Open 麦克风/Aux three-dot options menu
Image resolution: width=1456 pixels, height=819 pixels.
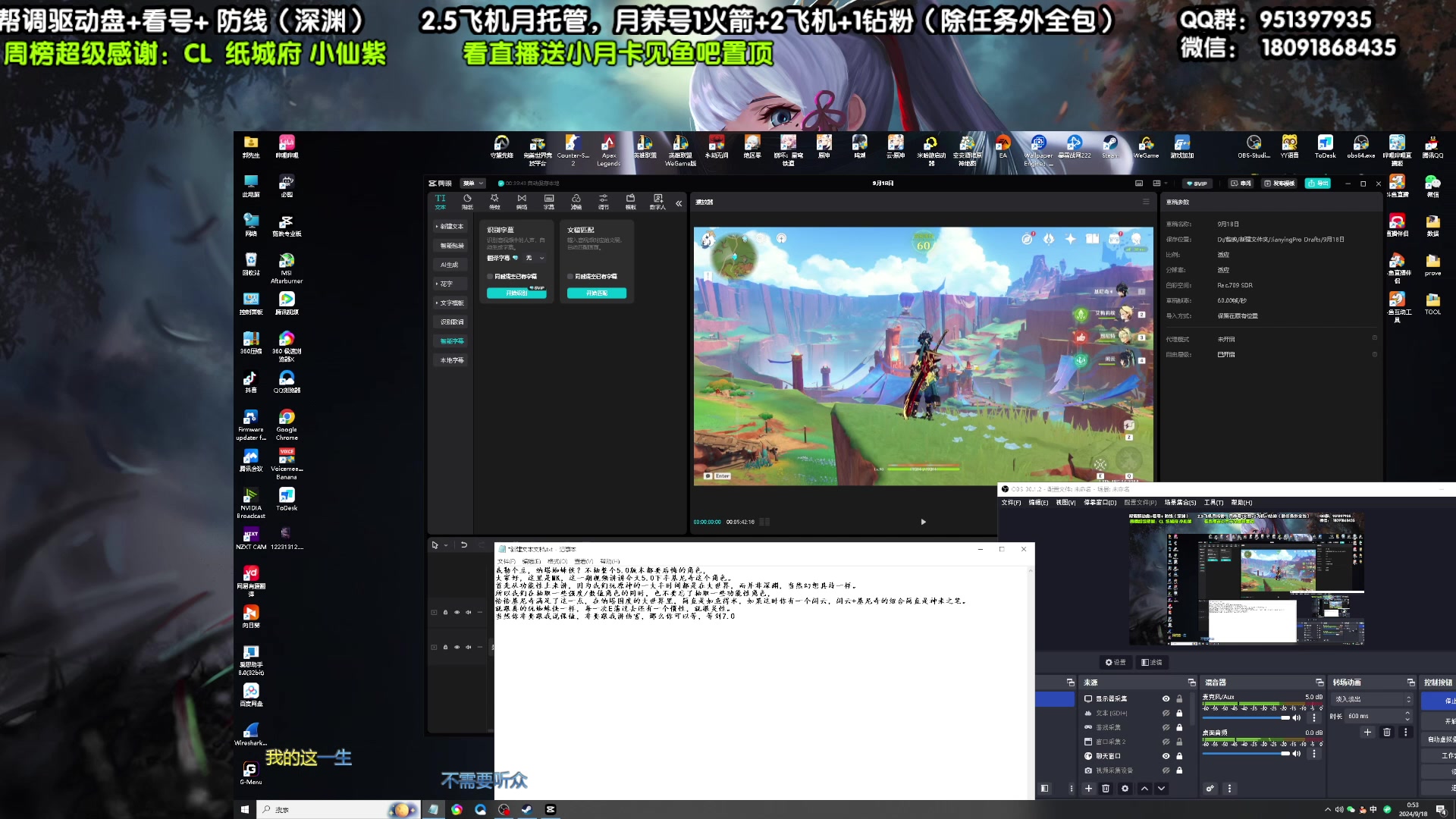(x=1314, y=717)
